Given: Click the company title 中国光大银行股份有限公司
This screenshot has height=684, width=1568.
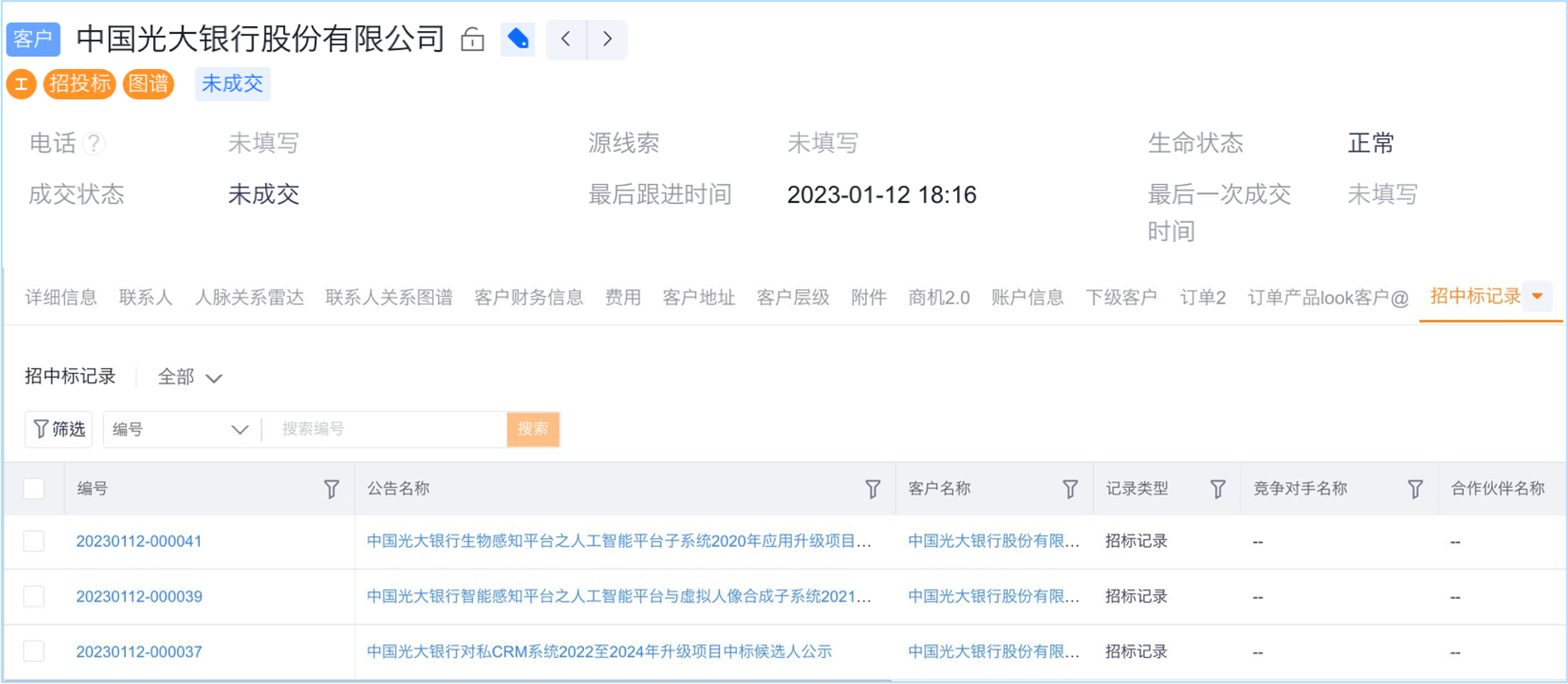Looking at the screenshot, I should (x=260, y=39).
